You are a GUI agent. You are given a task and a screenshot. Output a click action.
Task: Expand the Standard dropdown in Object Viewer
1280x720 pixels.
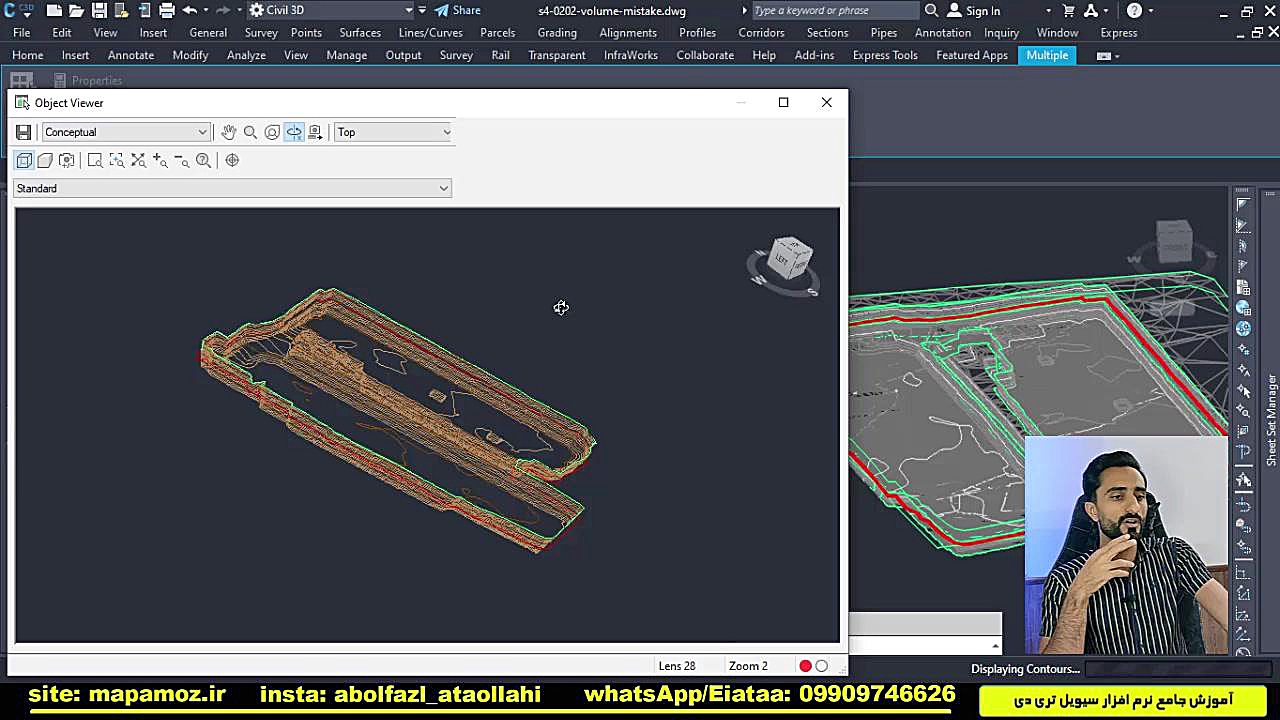pos(232,188)
